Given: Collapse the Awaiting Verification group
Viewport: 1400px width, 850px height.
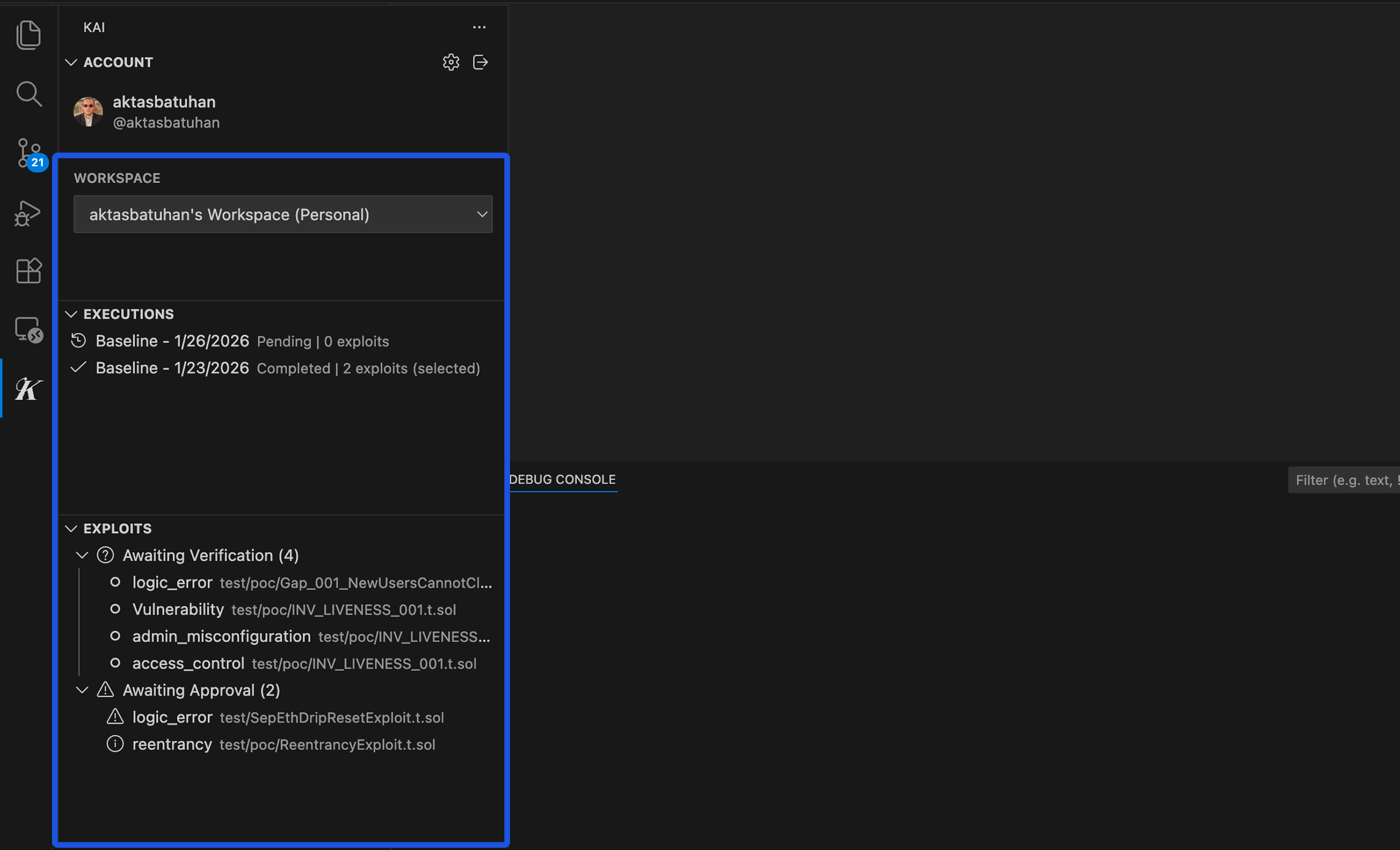Looking at the screenshot, I should (x=81, y=555).
